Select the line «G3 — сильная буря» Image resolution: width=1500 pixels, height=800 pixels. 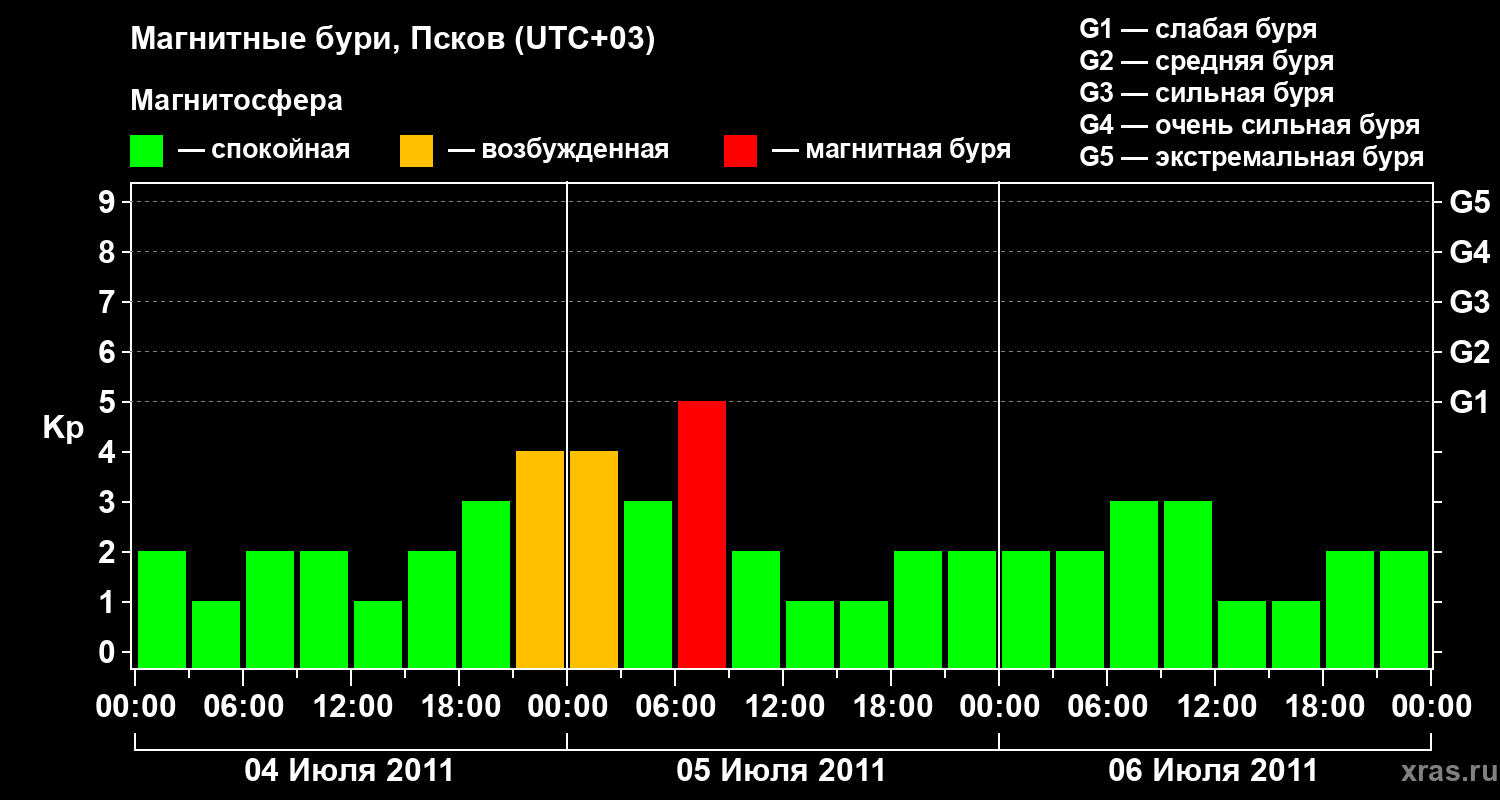pos(1206,93)
